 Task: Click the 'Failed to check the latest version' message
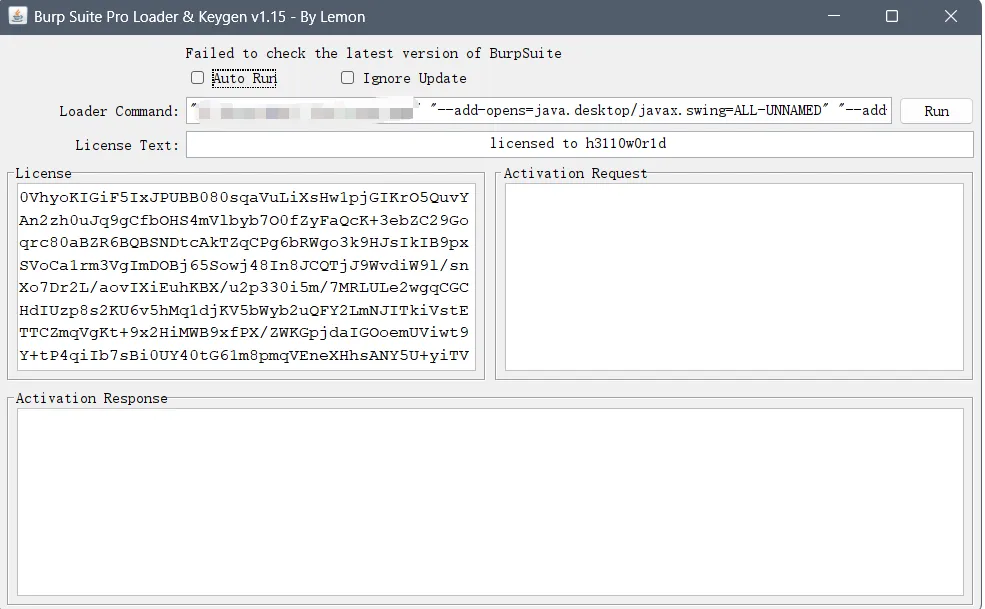(373, 53)
